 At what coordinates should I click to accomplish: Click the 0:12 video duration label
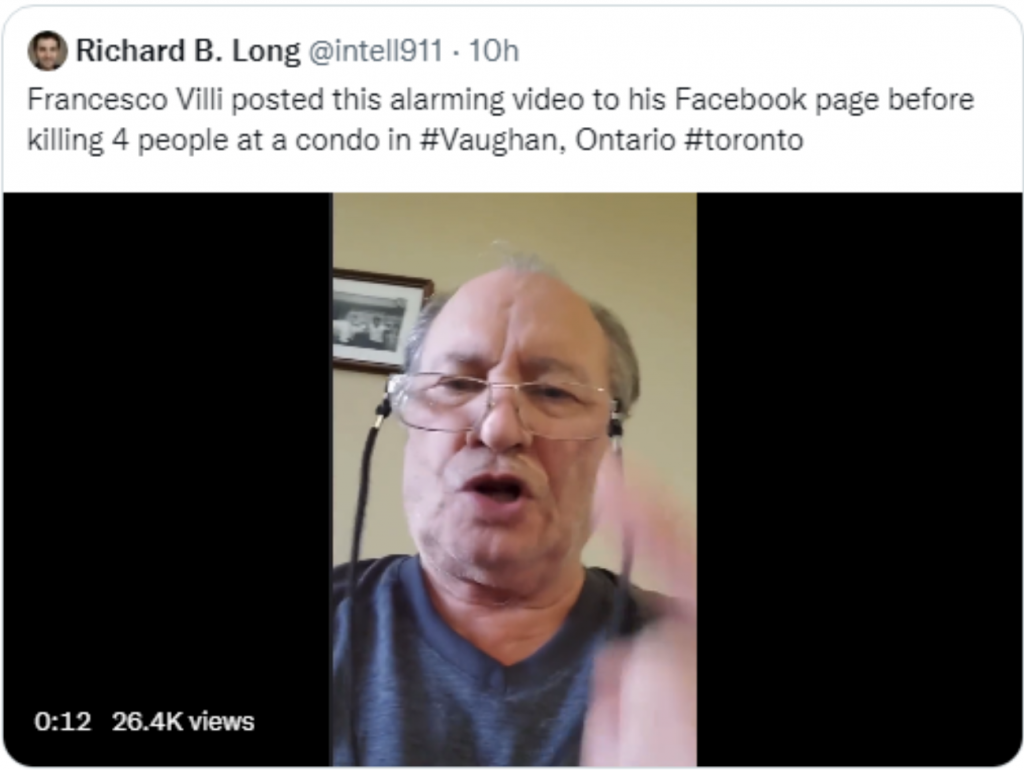point(63,722)
